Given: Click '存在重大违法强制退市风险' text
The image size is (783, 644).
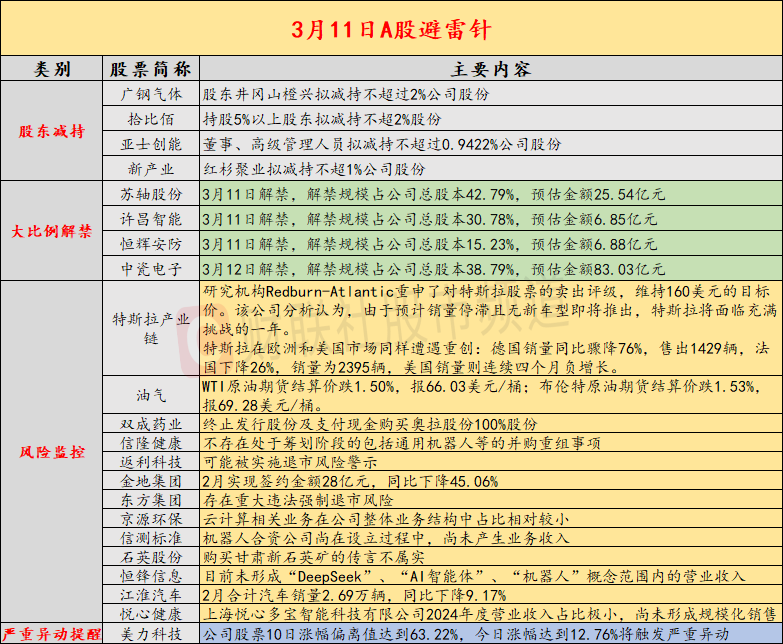Looking at the screenshot, I should [x=298, y=500].
